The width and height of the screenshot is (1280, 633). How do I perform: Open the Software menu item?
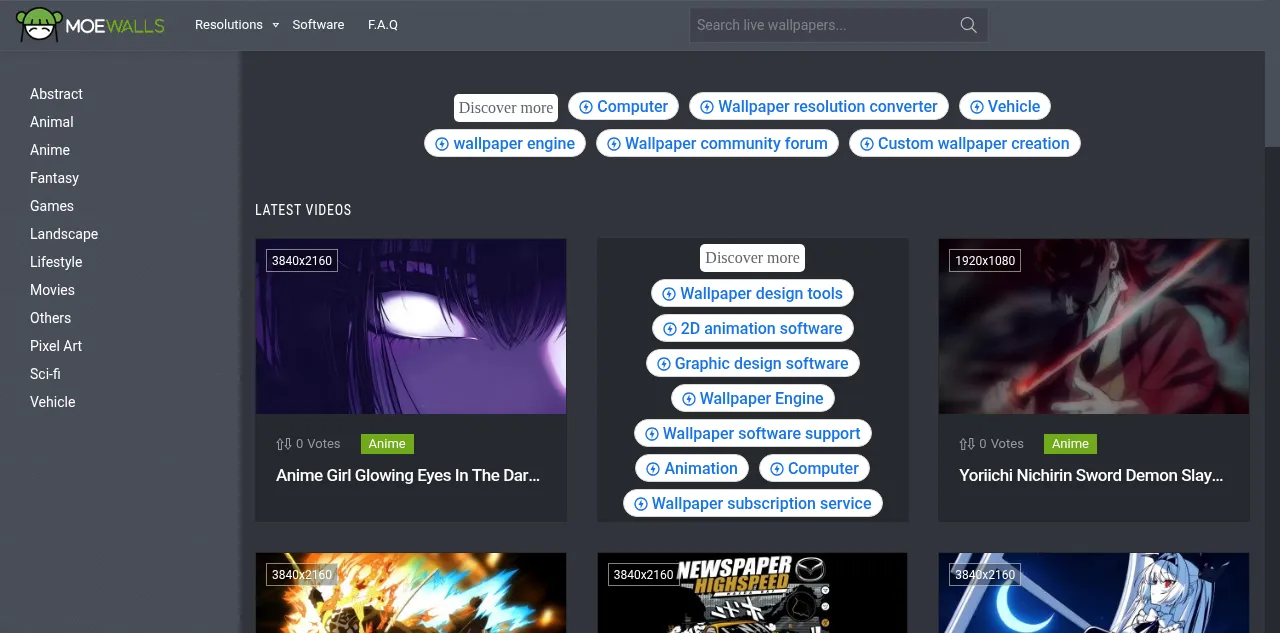coord(318,25)
